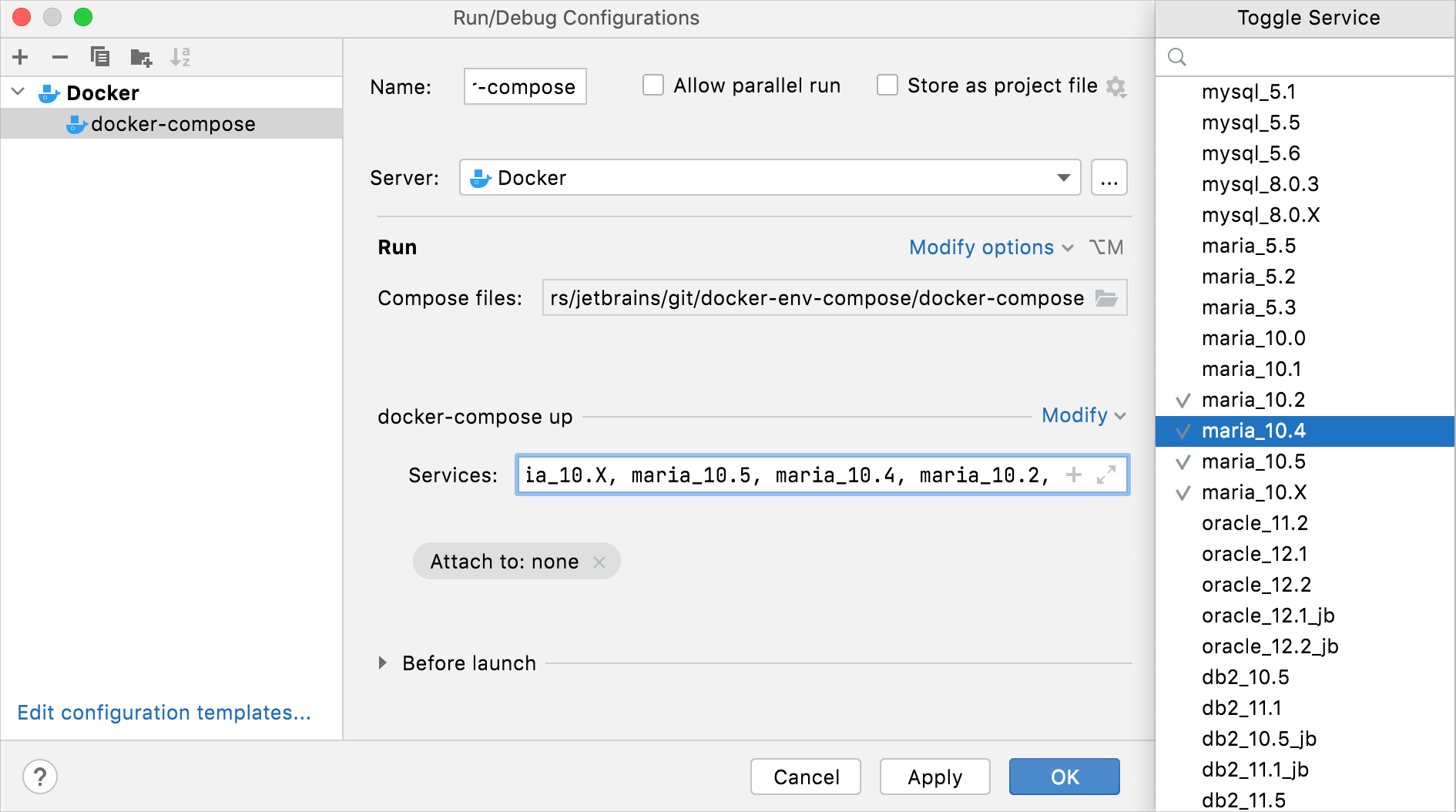Toggle db2_10.5 service on
This screenshot has width=1456, height=812.
[x=1305, y=677]
